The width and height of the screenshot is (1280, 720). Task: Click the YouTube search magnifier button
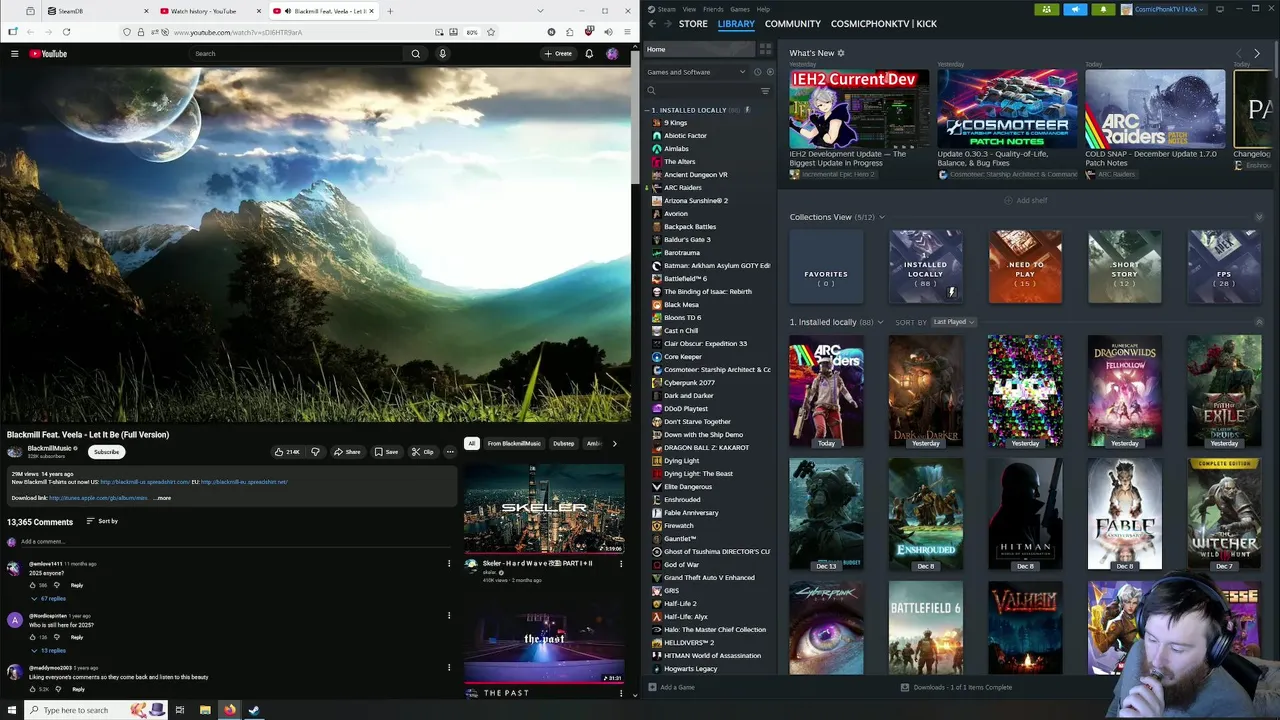point(416,53)
